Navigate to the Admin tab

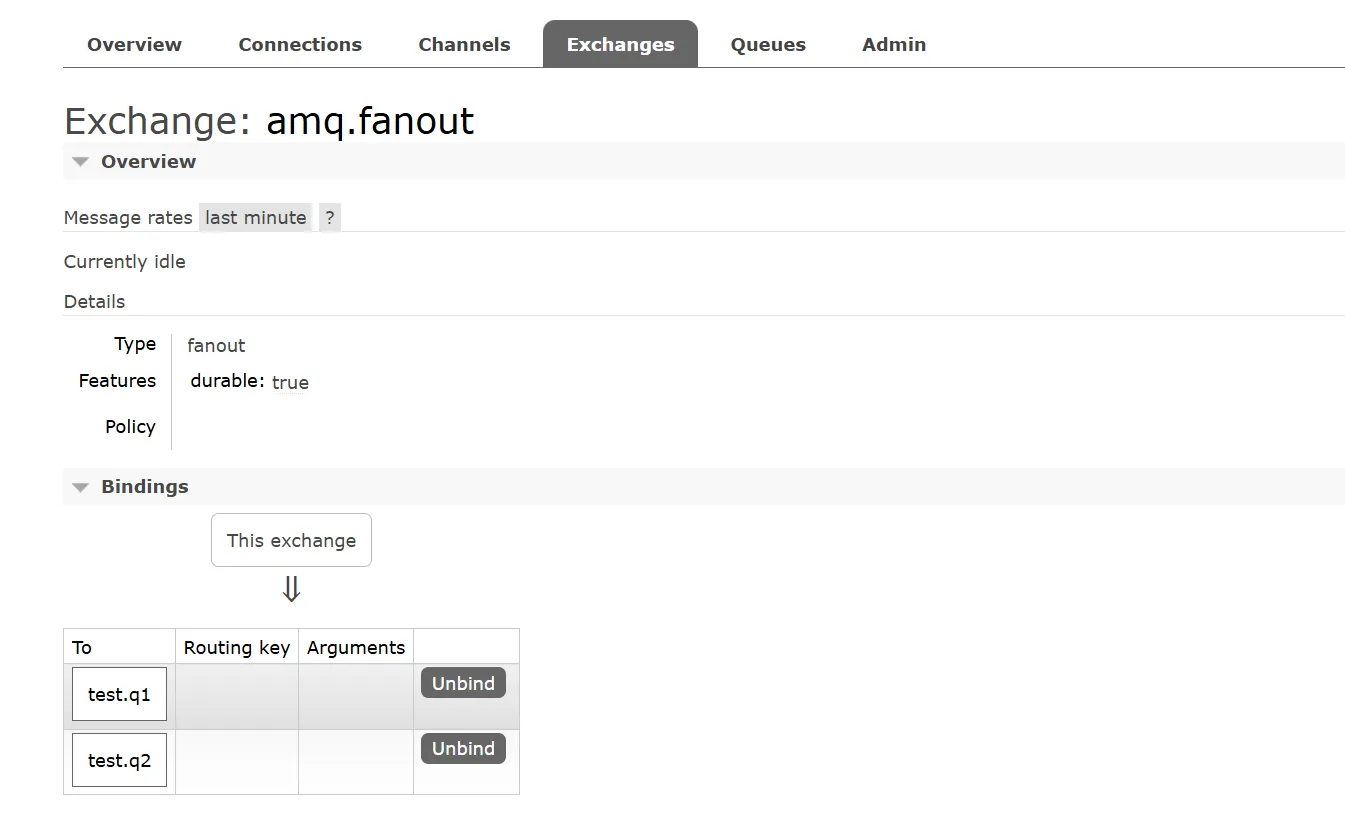point(894,45)
